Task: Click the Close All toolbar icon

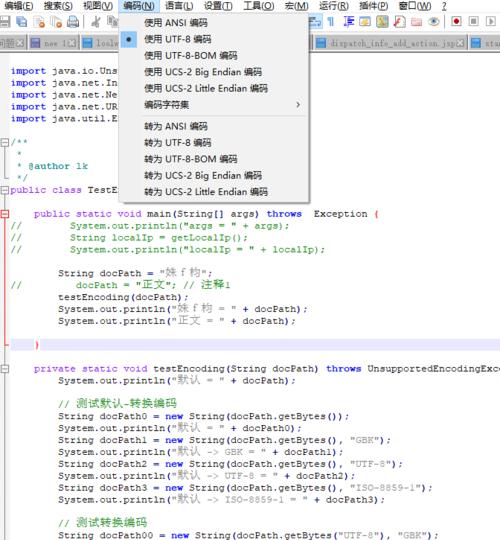Action: click(x=56, y=22)
